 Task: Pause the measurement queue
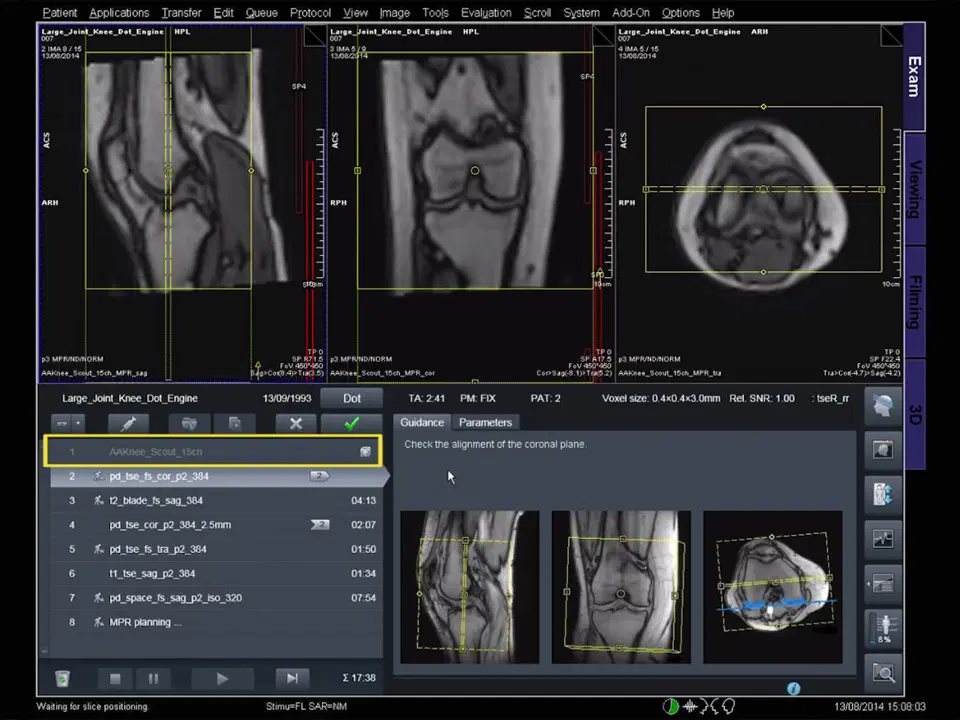pyautogui.click(x=153, y=679)
